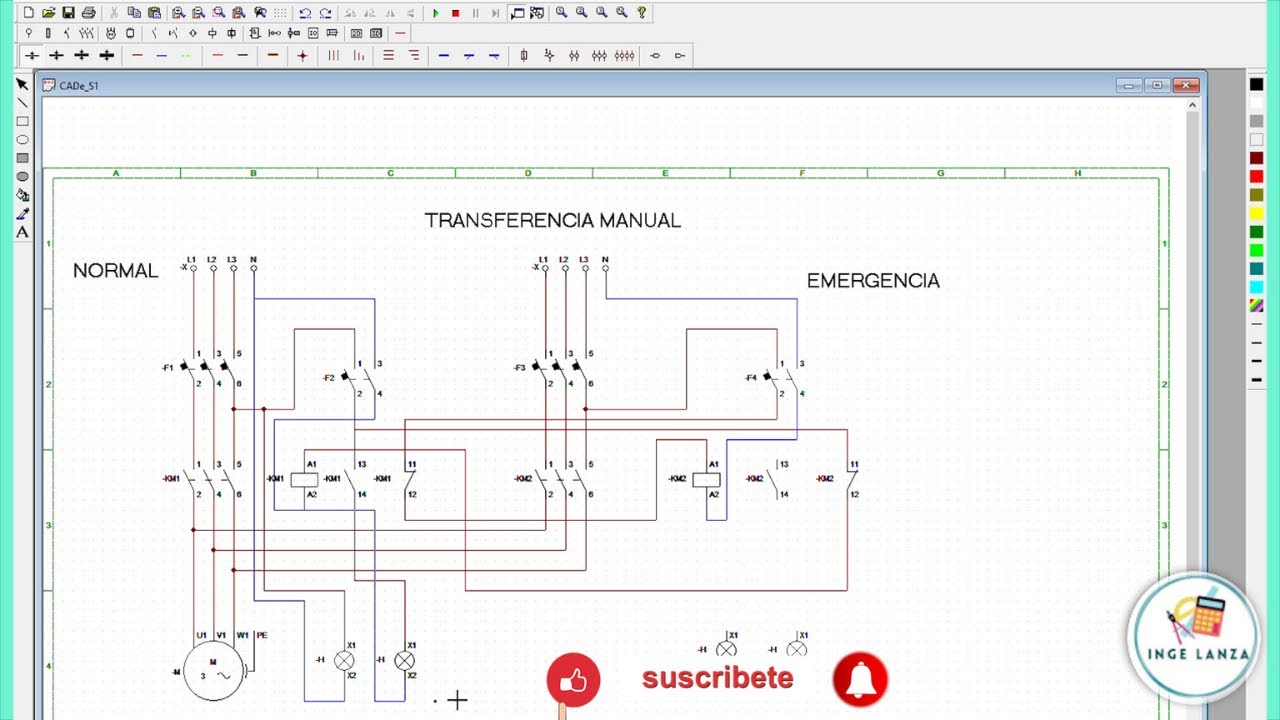This screenshot has width=1280, height=720.
Task: Choose the yellow color swatch
Action: (x=1257, y=213)
